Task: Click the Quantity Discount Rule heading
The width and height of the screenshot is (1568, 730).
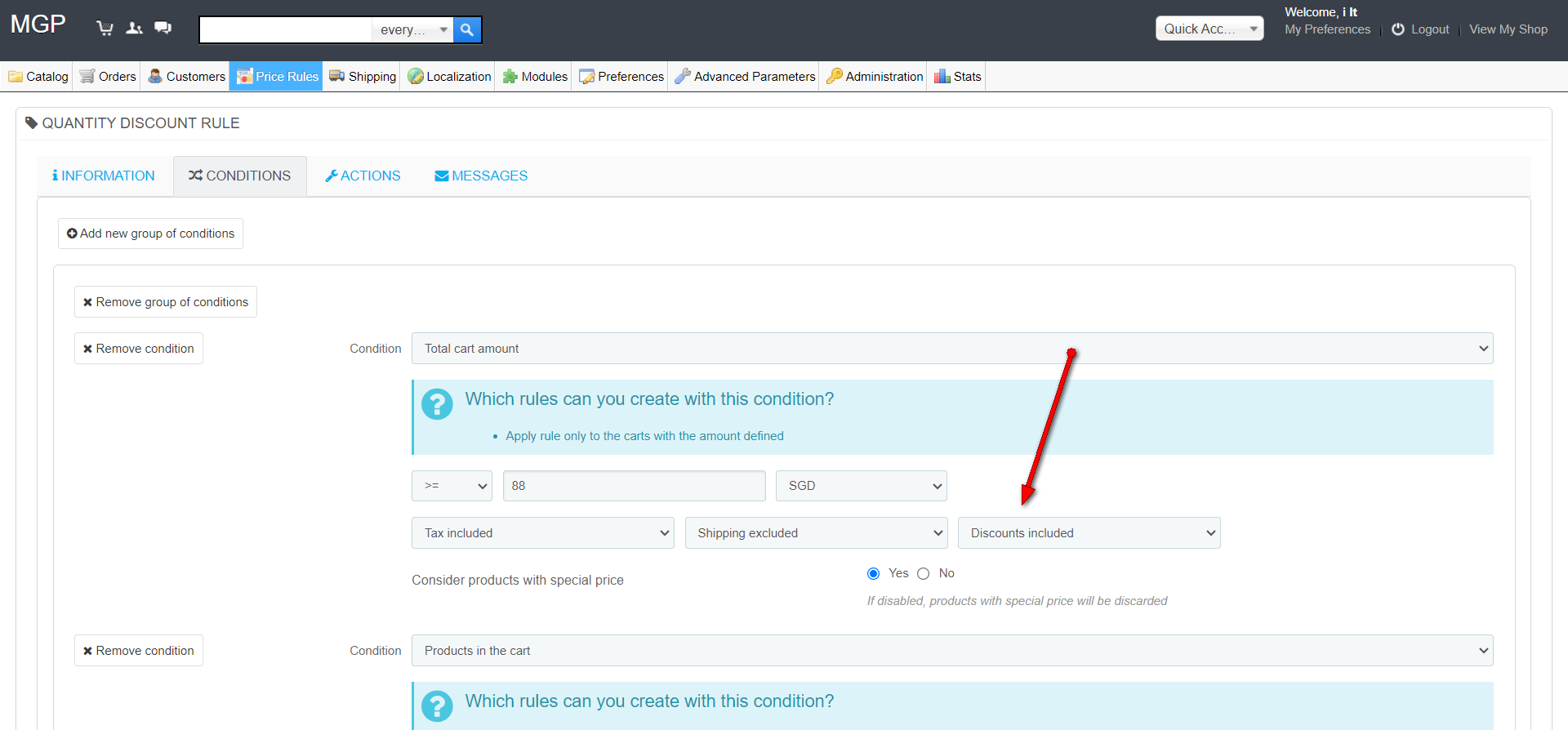Action: coord(140,123)
